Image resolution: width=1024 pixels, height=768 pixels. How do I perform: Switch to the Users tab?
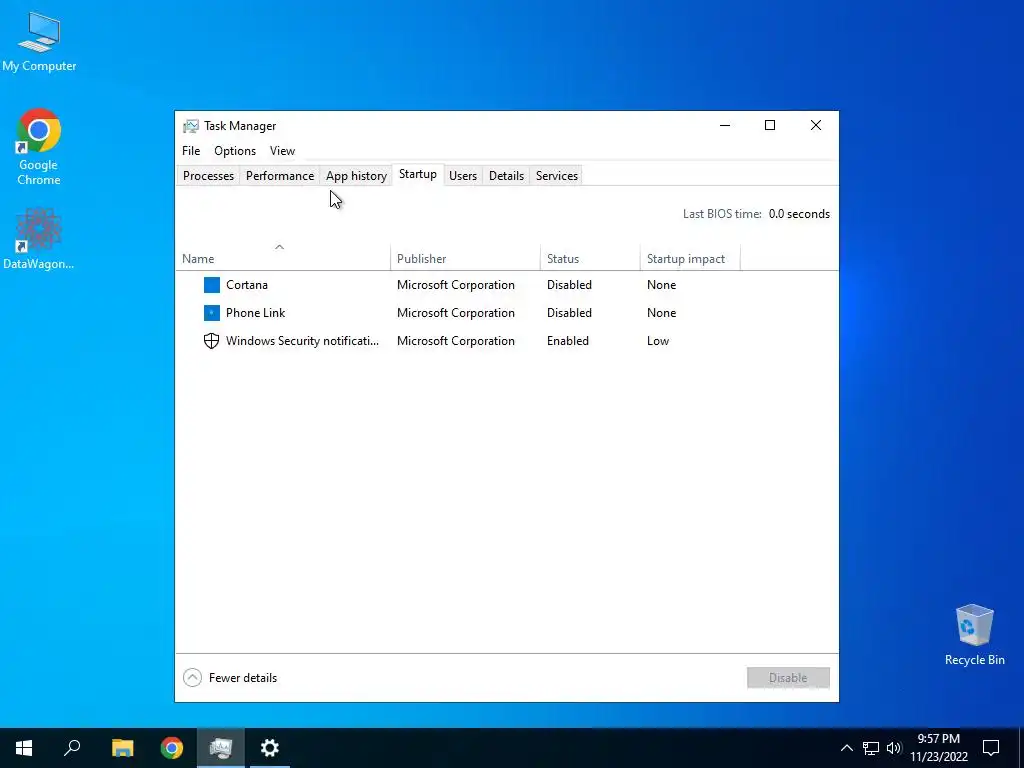463,176
